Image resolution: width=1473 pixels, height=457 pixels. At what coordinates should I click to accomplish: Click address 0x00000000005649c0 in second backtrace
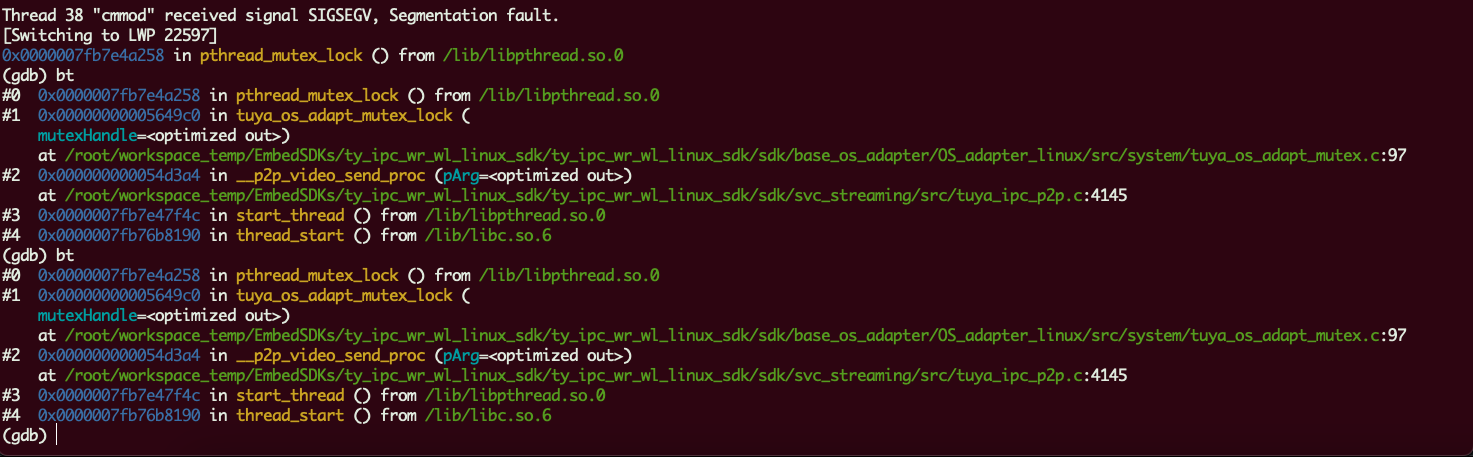pyautogui.click(x=120, y=296)
